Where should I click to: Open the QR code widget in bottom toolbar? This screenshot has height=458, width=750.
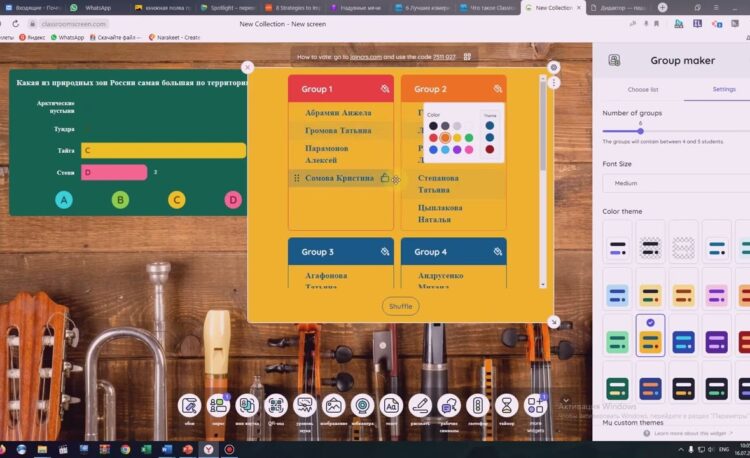tap(276, 406)
